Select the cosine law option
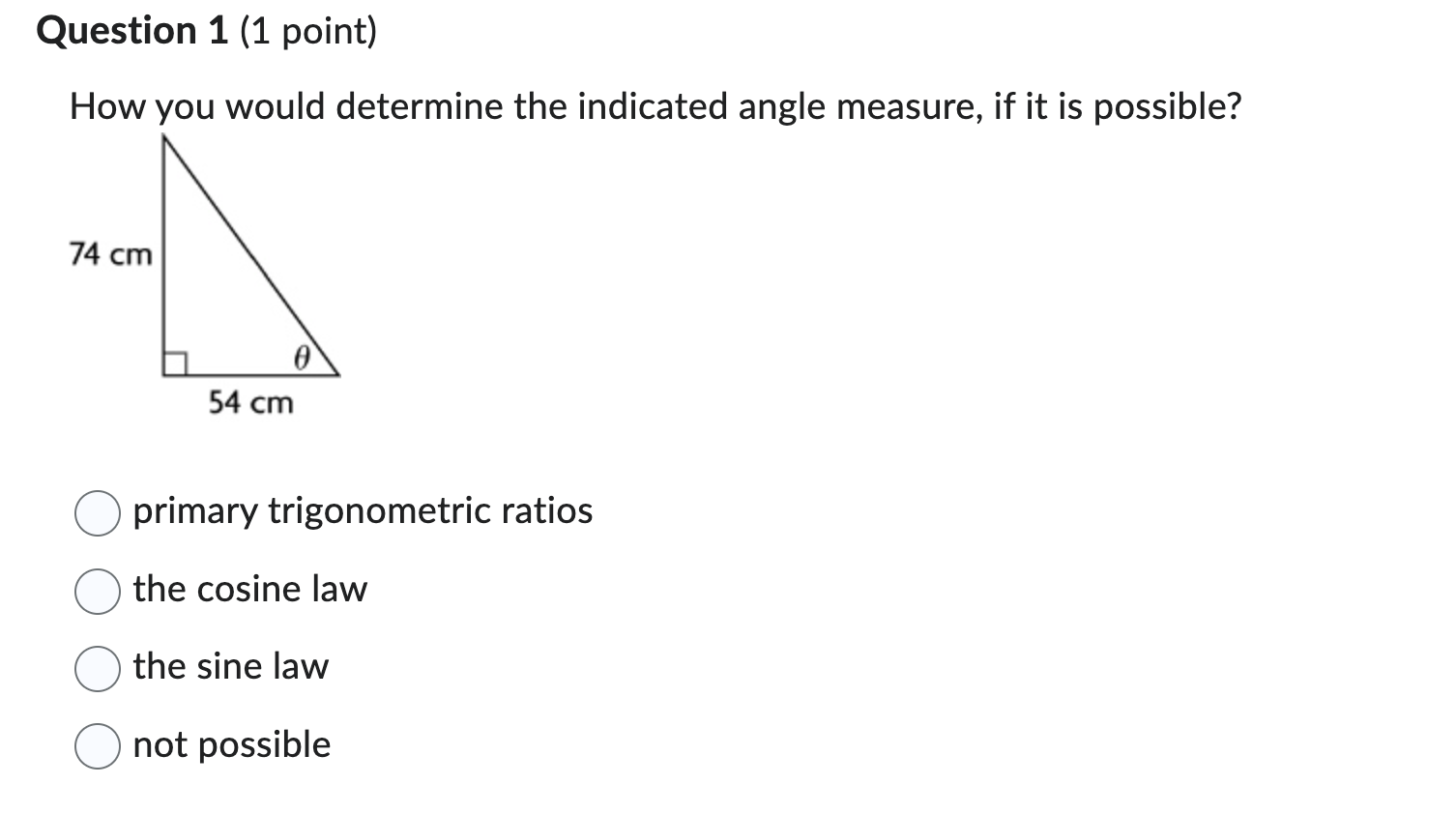This screenshot has width=1456, height=814. 97,591
